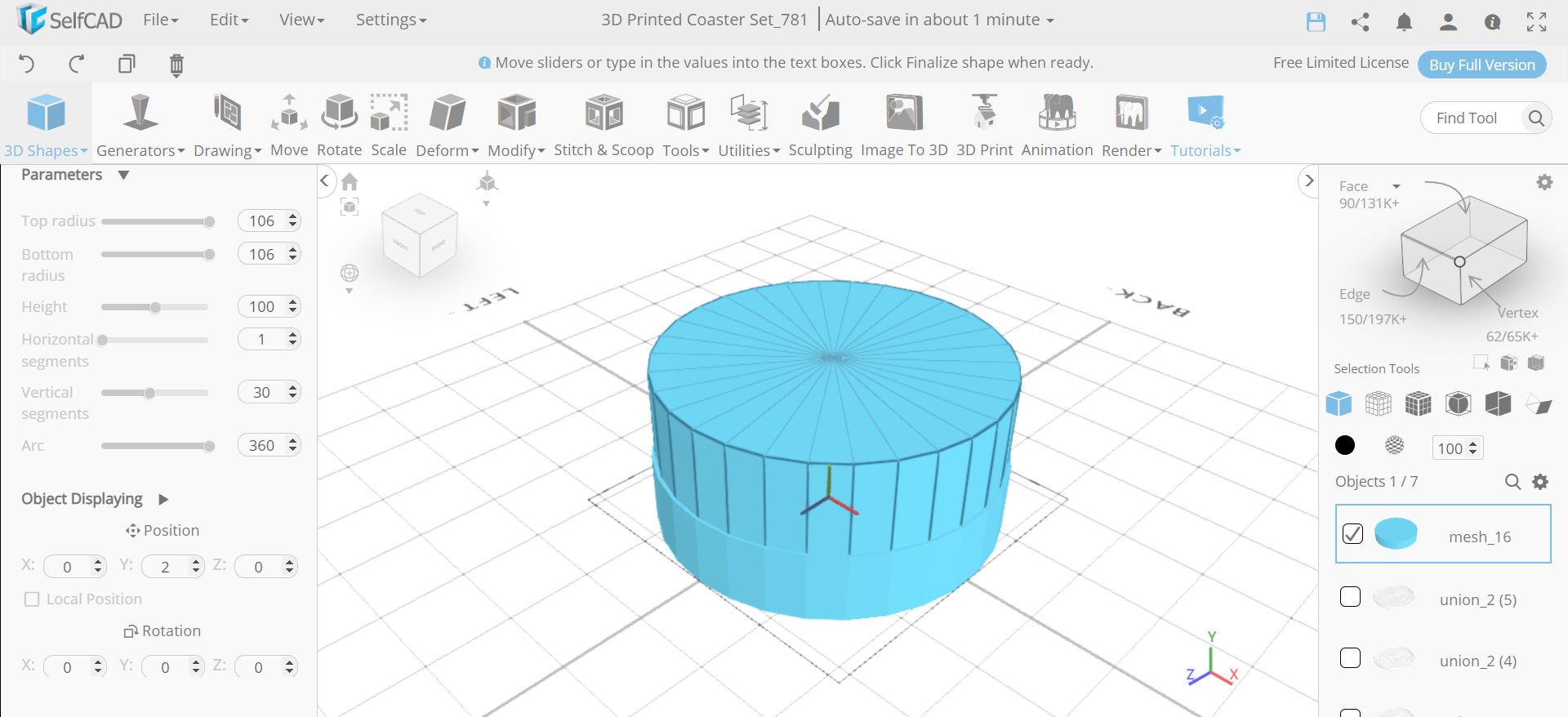This screenshot has height=717, width=1568.
Task: Click the Home view icon in viewport
Action: [350, 181]
